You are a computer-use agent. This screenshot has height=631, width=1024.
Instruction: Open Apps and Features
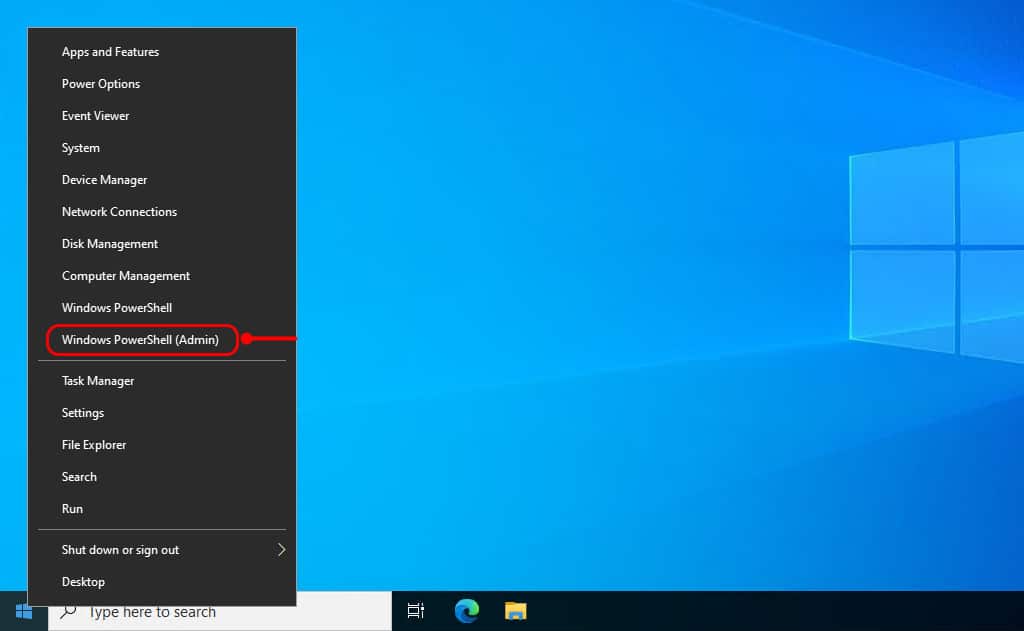point(162,52)
